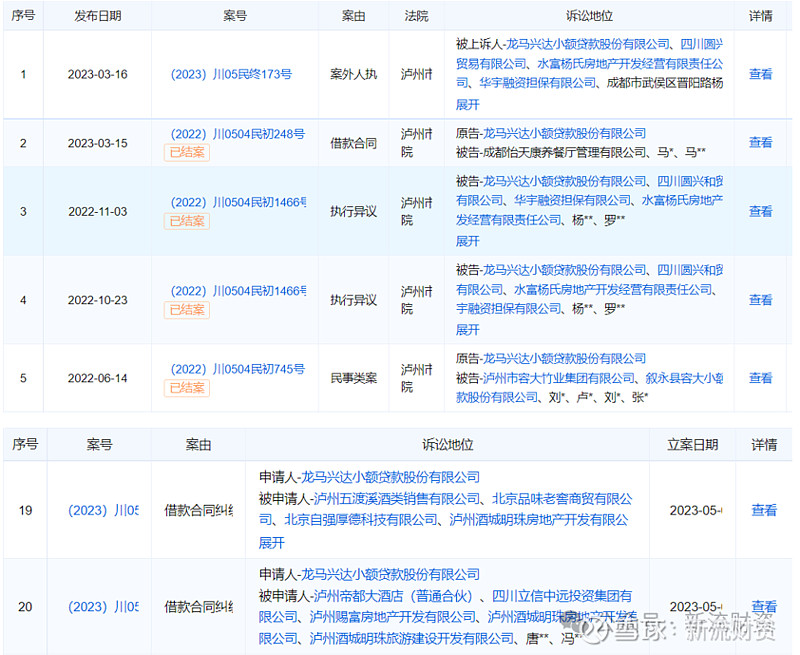Open the (2023) 川05 case link in row 20
Image resolution: width=800 pixels, height=655 pixels.
pyautogui.click(x=104, y=607)
